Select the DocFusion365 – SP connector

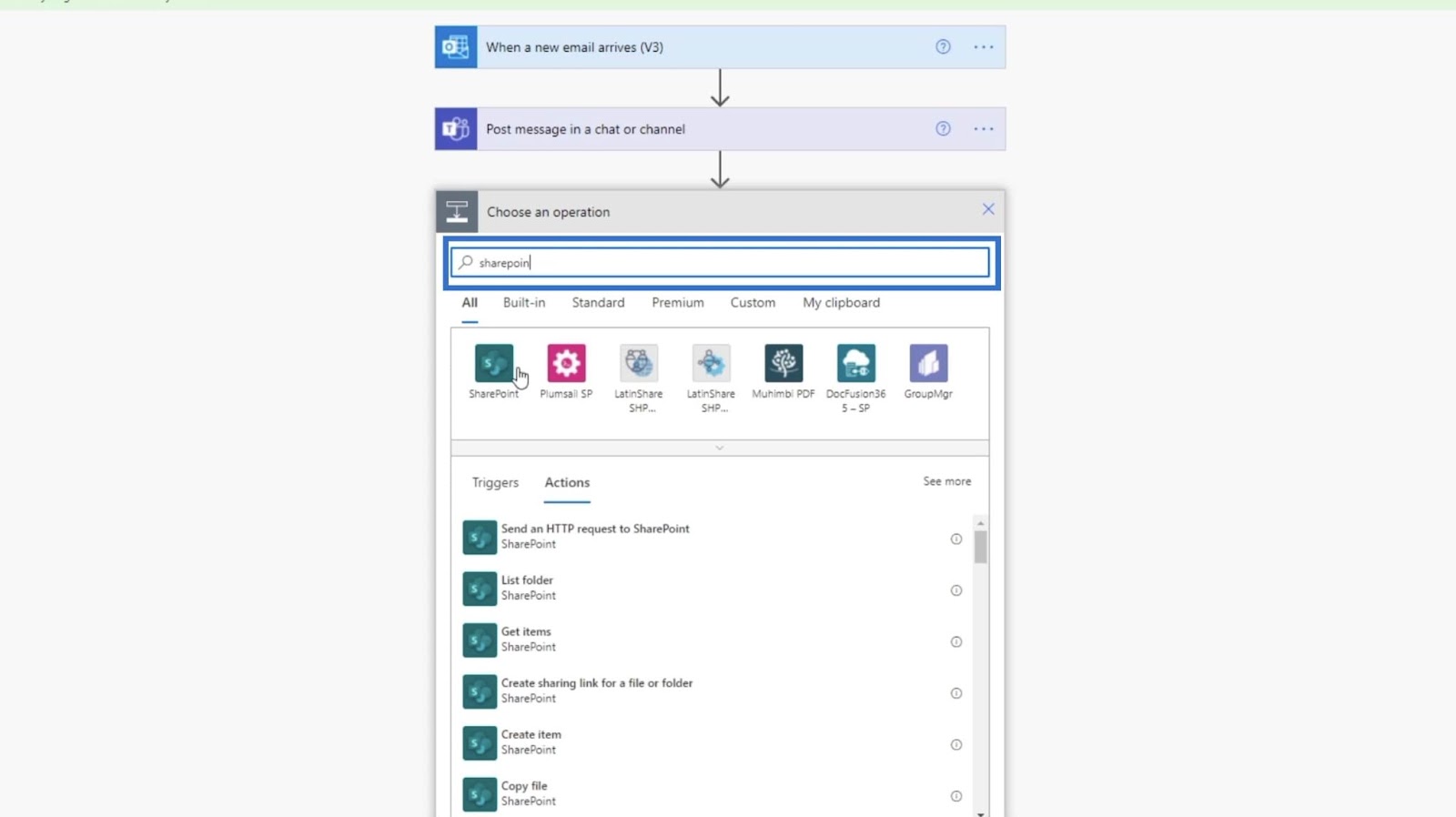coord(855,363)
